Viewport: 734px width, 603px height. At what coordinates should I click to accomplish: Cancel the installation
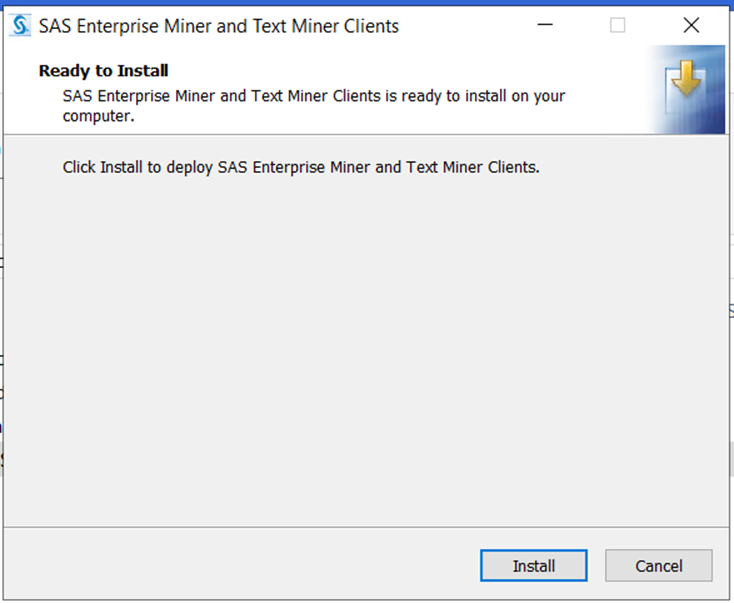point(659,566)
